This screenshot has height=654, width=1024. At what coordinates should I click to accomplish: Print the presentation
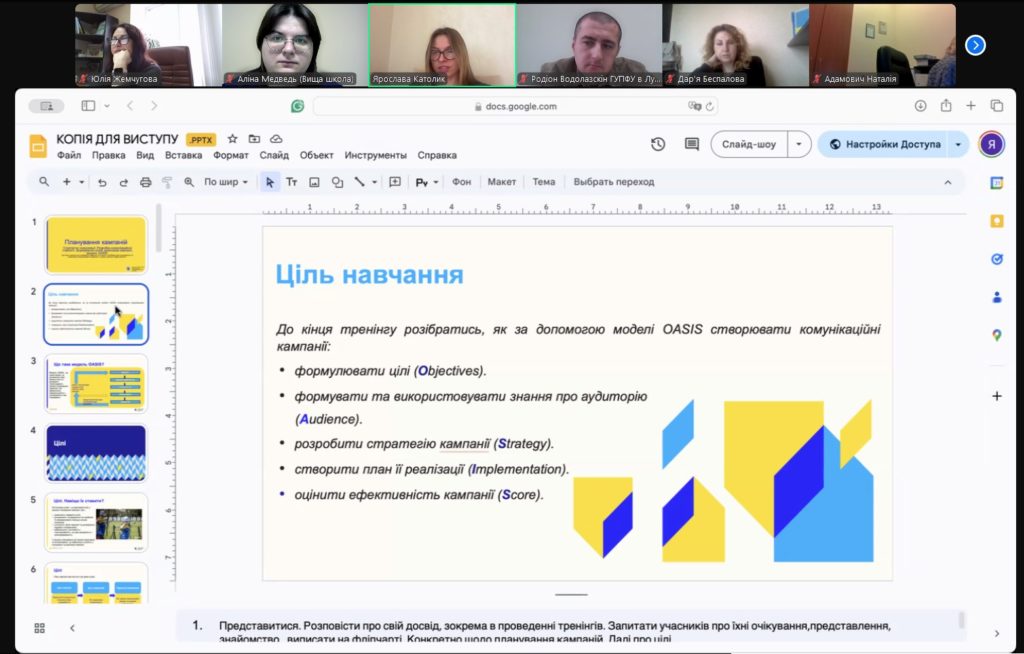pyautogui.click(x=146, y=182)
